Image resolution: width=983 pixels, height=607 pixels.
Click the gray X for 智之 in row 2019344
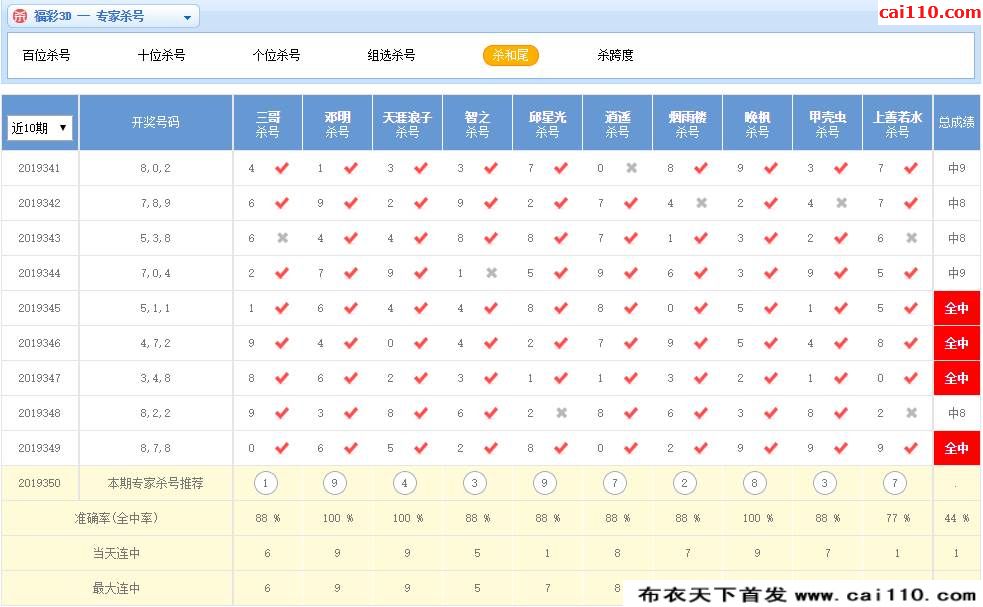(492, 273)
